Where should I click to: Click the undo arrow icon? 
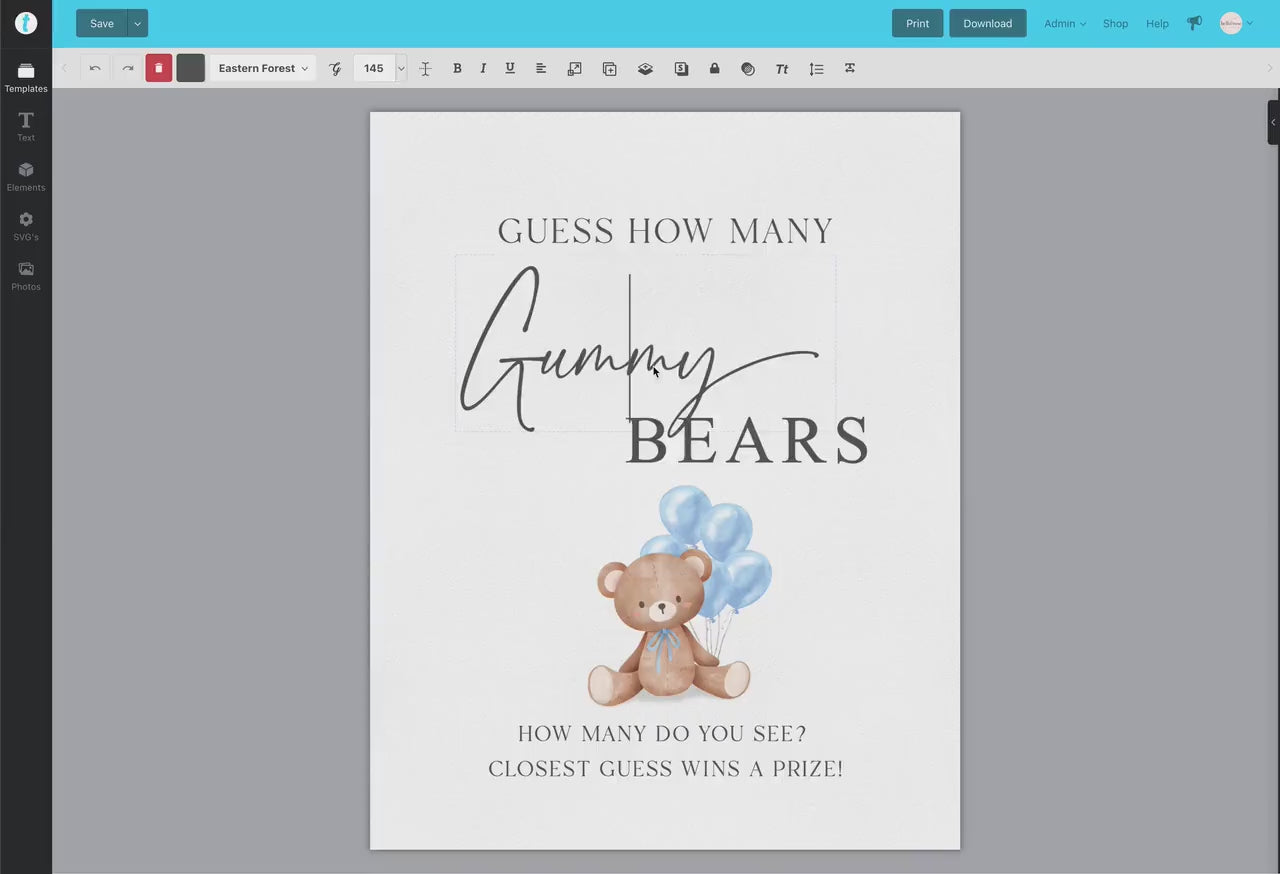95,68
